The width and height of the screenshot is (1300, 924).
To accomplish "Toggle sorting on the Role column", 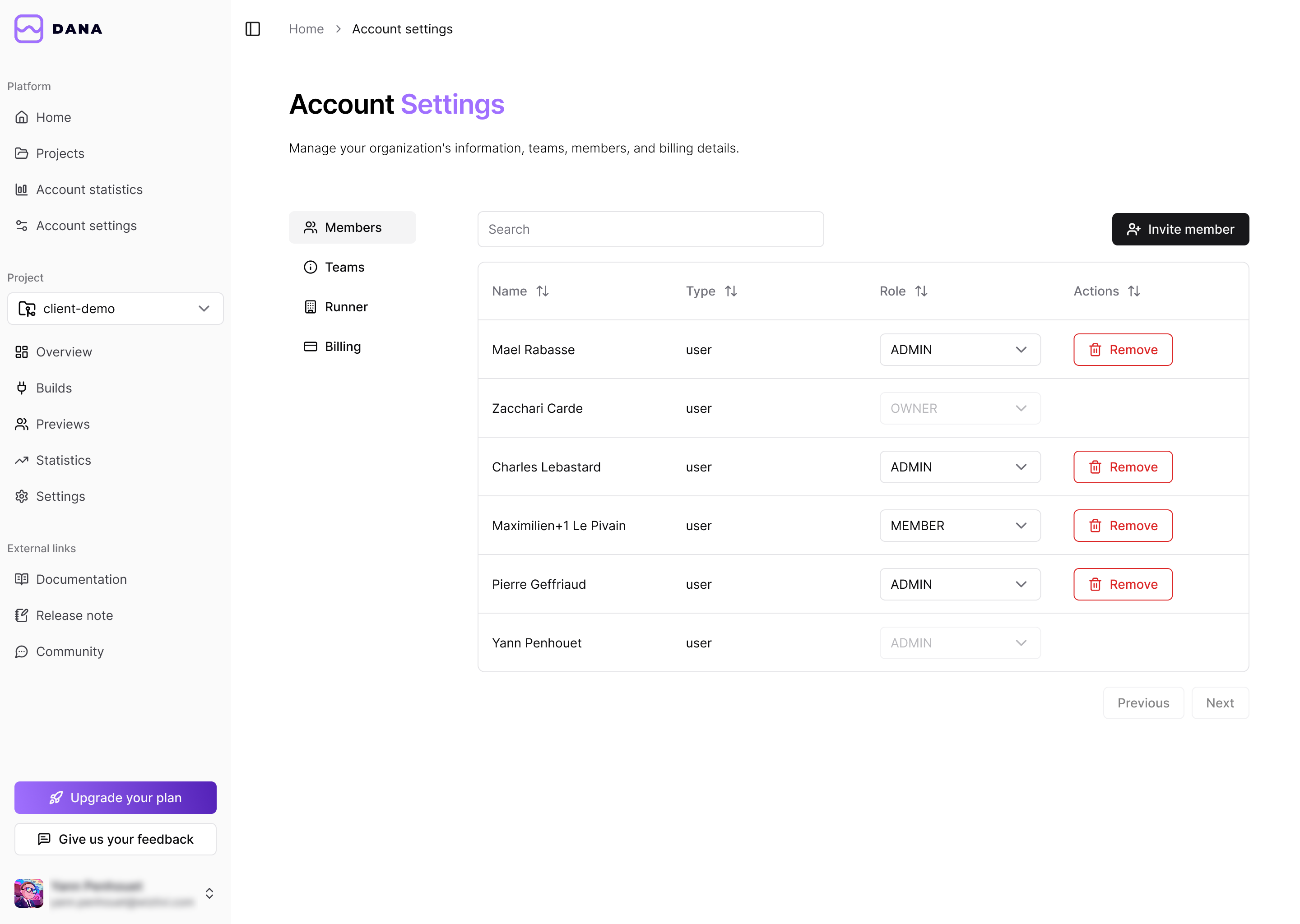I will click(x=921, y=291).
